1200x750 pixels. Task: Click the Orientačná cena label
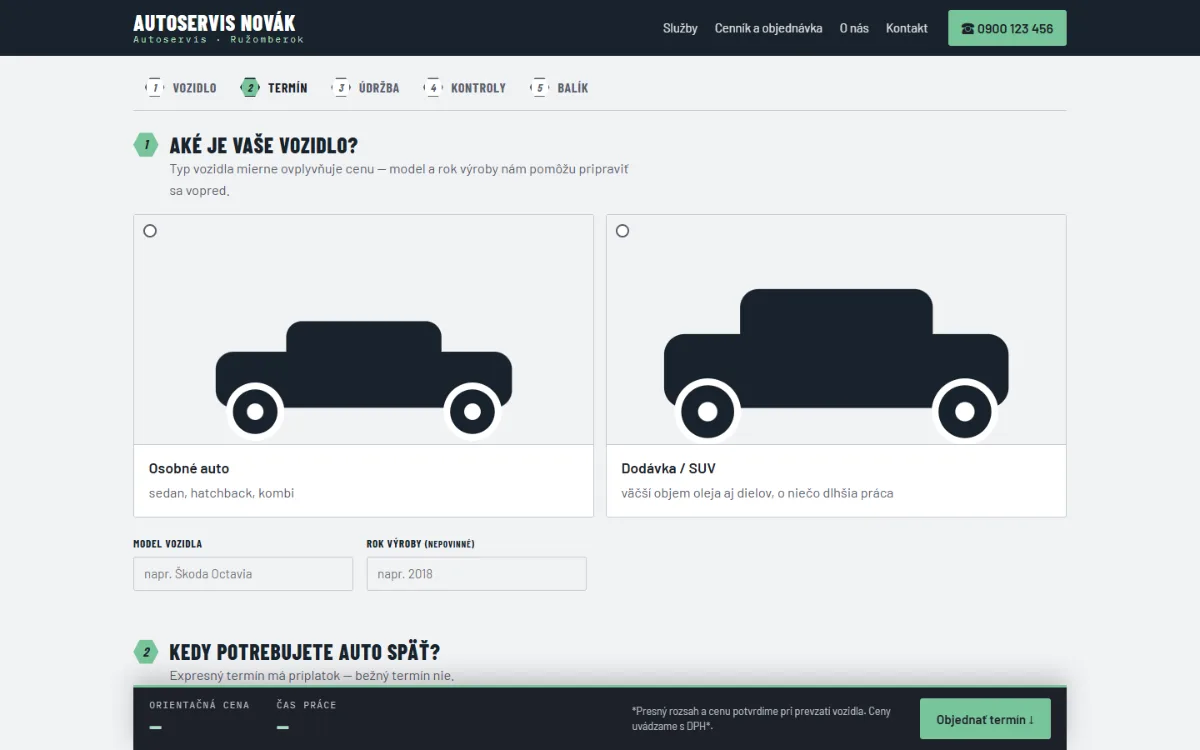point(199,705)
